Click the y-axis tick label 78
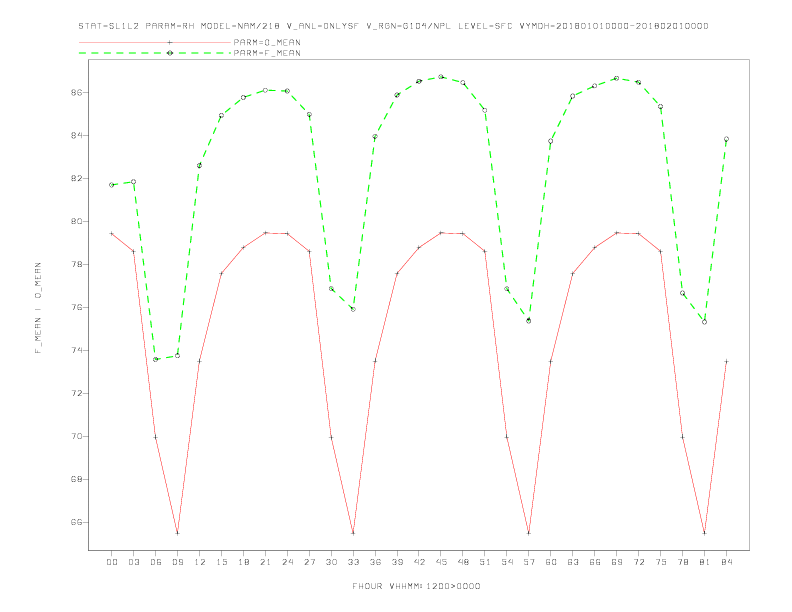This screenshot has width=792, height=612. (x=76, y=265)
